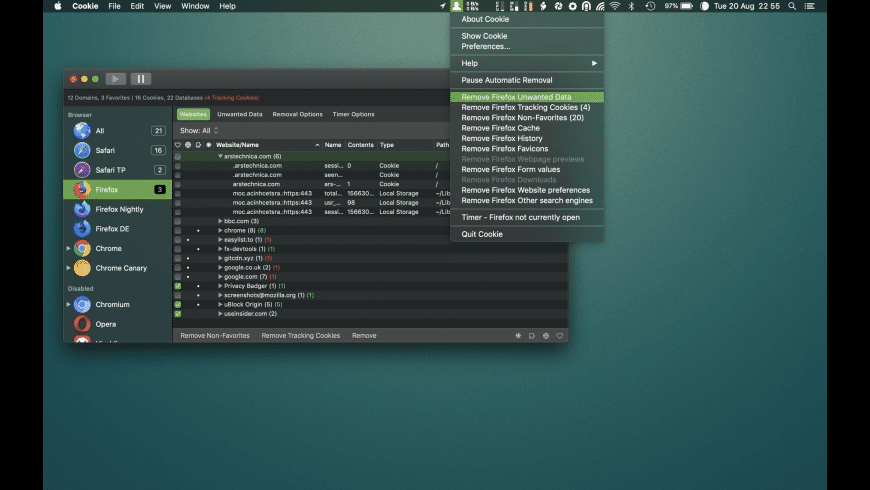The image size is (870, 490).
Task: Sort by the gear column header icon
Action: coord(209,145)
